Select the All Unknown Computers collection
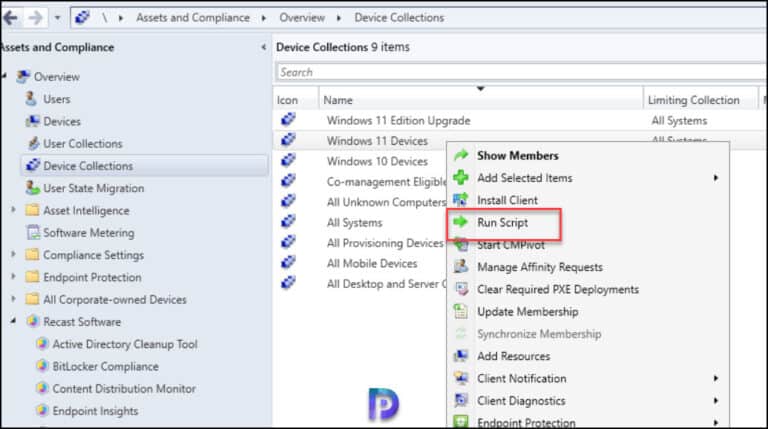Screen dimensions: 768x429 tap(386, 202)
